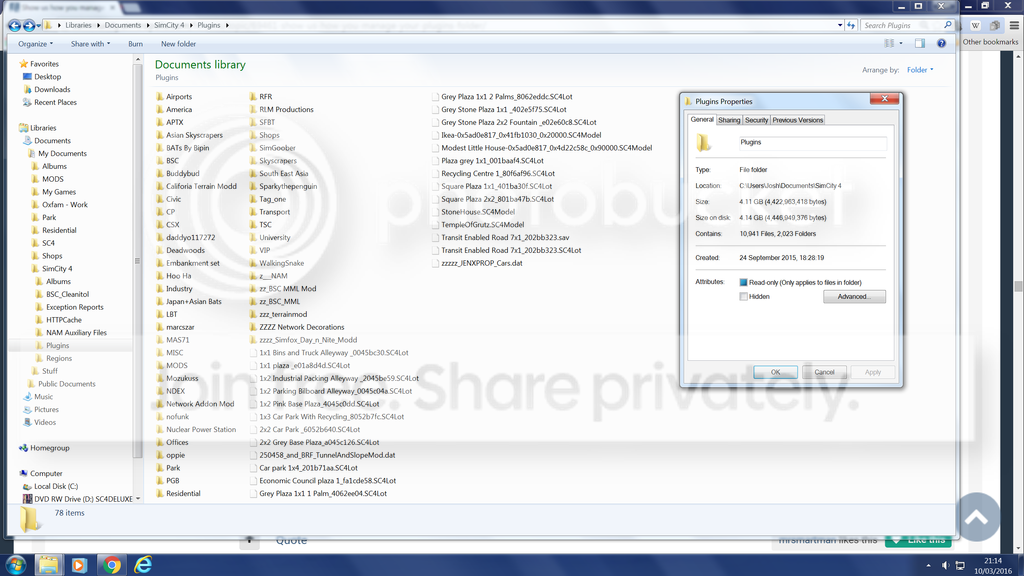Expand the Plugins breadcrumb arrow

click(x=227, y=25)
